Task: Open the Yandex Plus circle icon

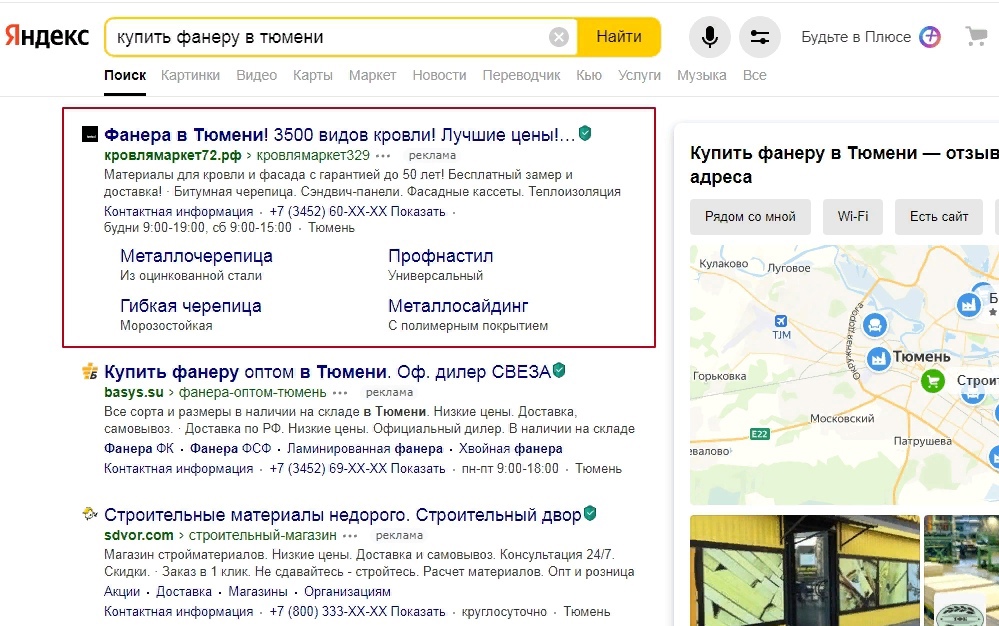Action: pyautogui.click(x=930, y=37)
